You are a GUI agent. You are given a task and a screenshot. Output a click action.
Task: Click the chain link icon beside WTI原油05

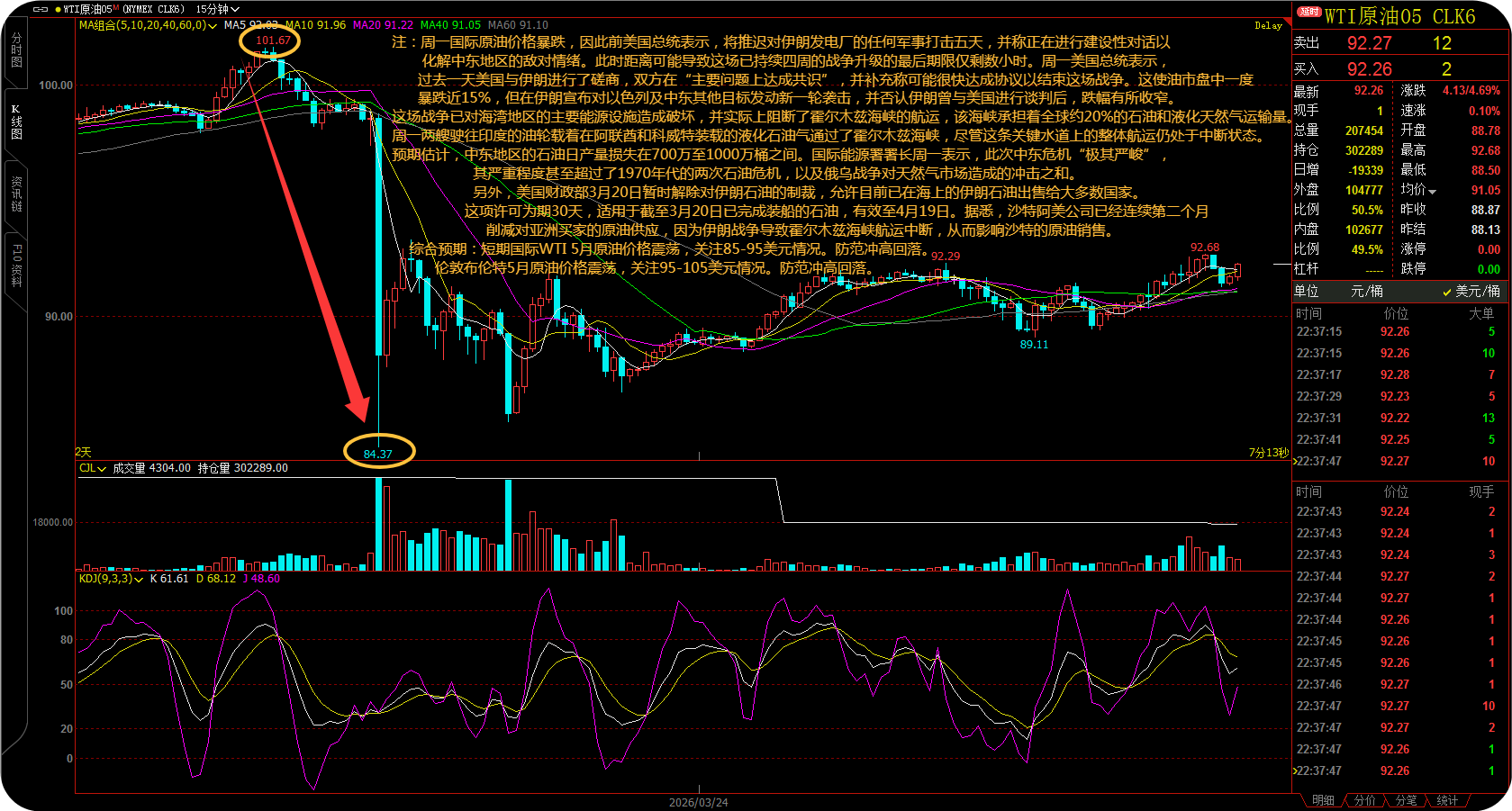[40, 9]
